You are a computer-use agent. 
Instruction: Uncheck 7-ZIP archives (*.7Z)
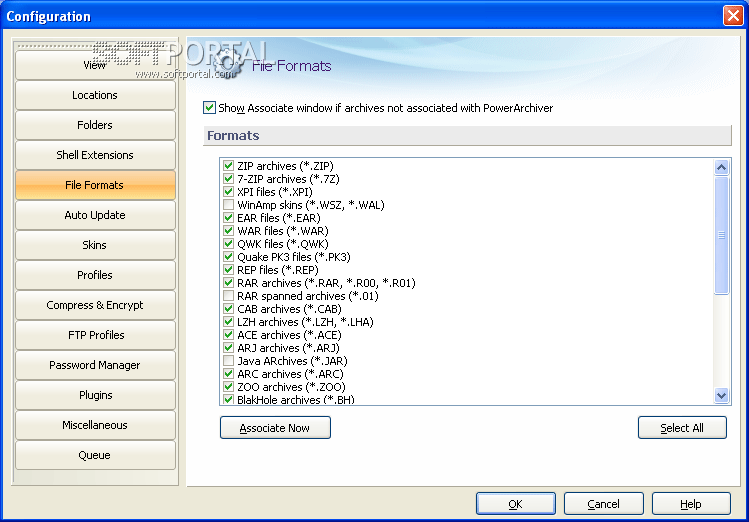[x=228, y=179]
